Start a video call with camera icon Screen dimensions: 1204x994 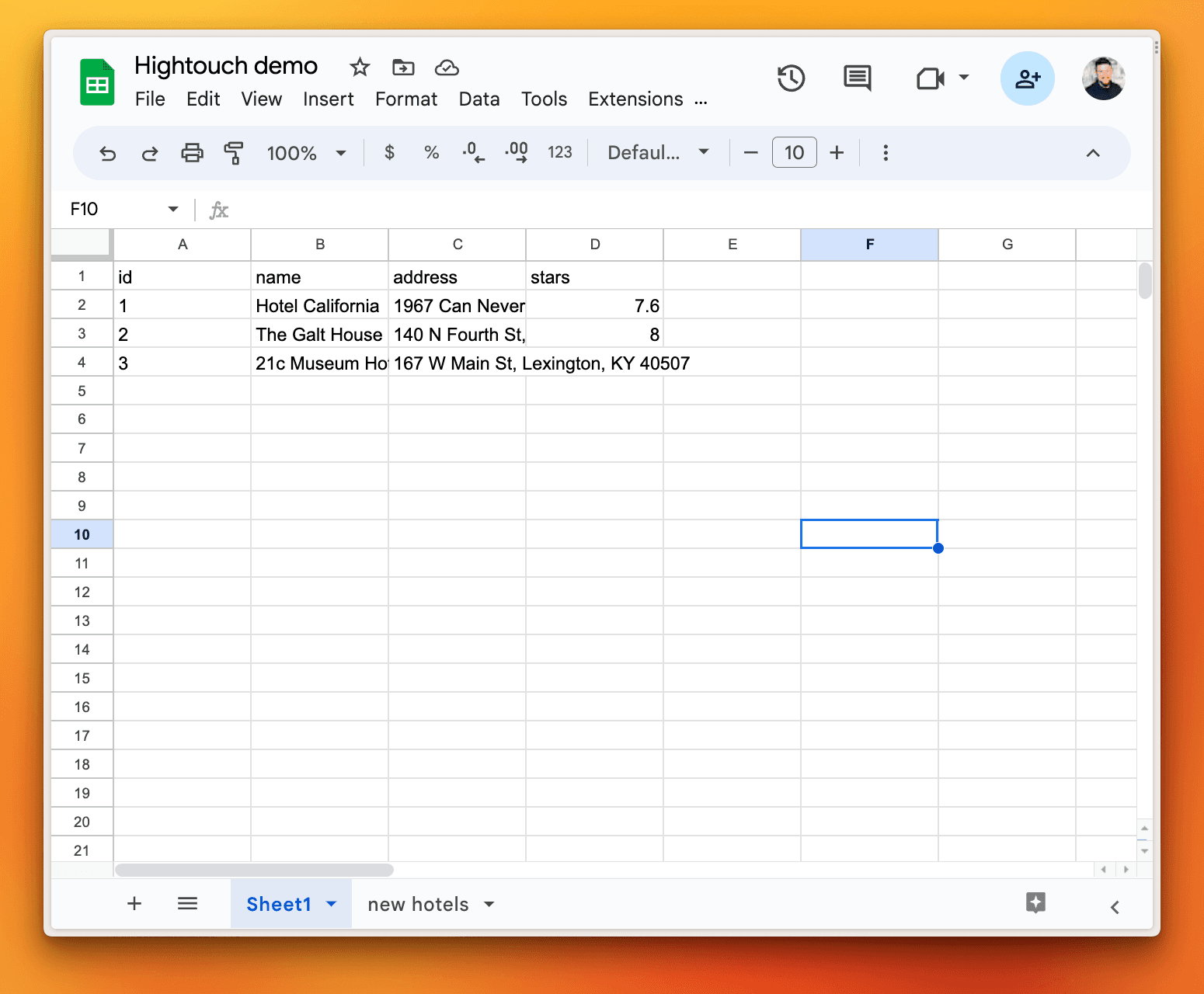[x=930, y=78]
